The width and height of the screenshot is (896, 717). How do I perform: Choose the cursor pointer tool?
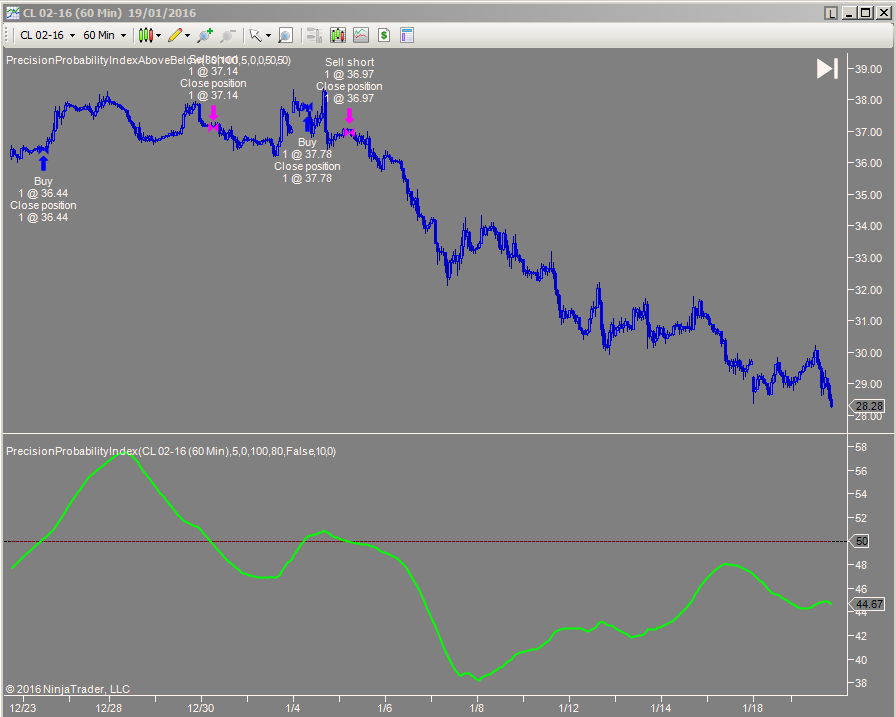coord(256,35)
